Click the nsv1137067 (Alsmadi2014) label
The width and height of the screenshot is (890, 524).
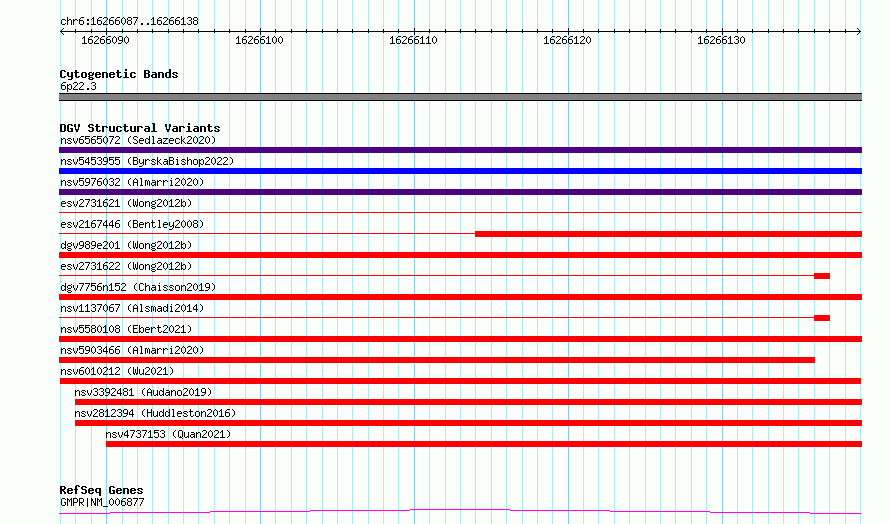coord(132,308)
